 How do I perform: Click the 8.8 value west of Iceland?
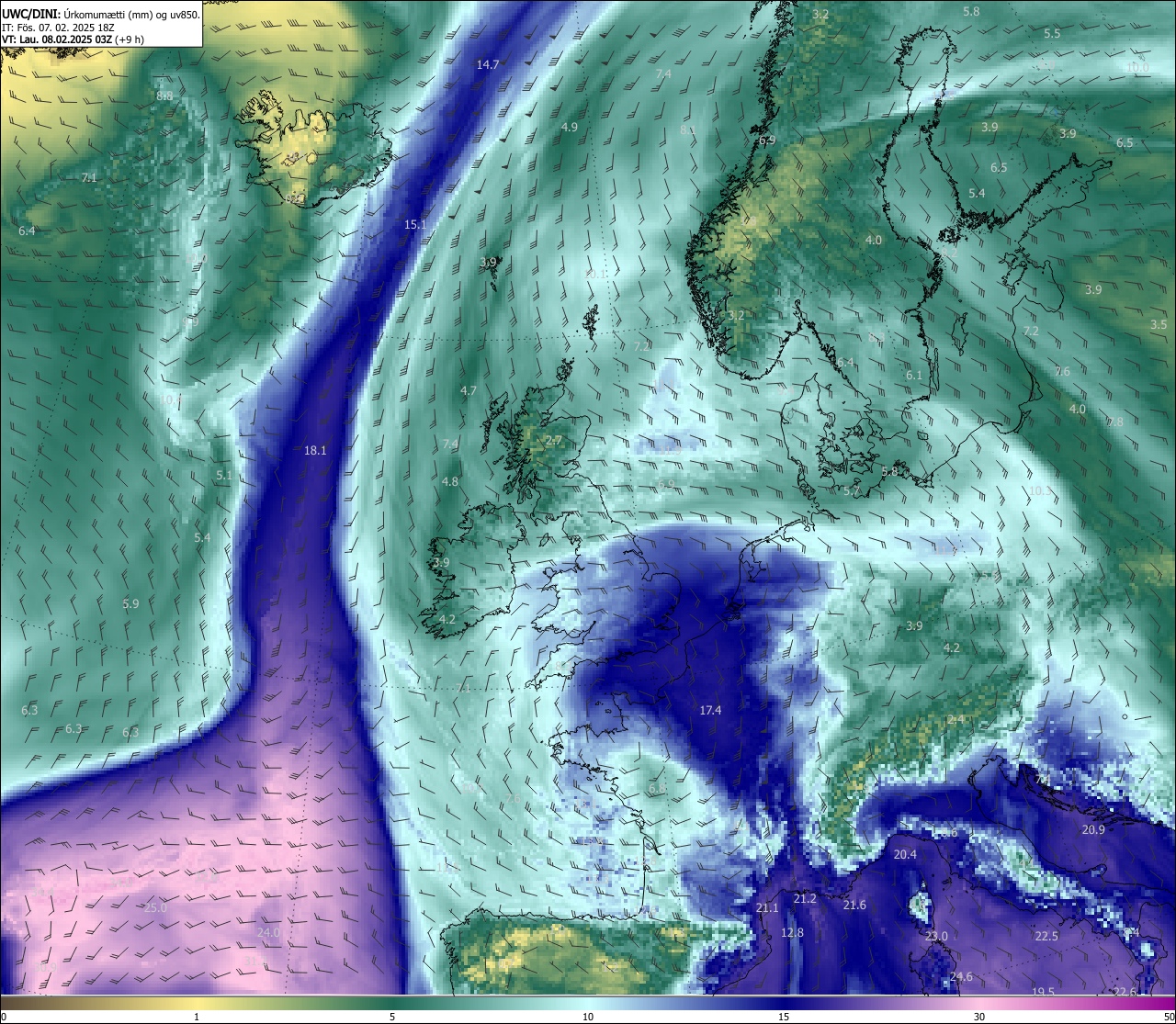point(164,96)
